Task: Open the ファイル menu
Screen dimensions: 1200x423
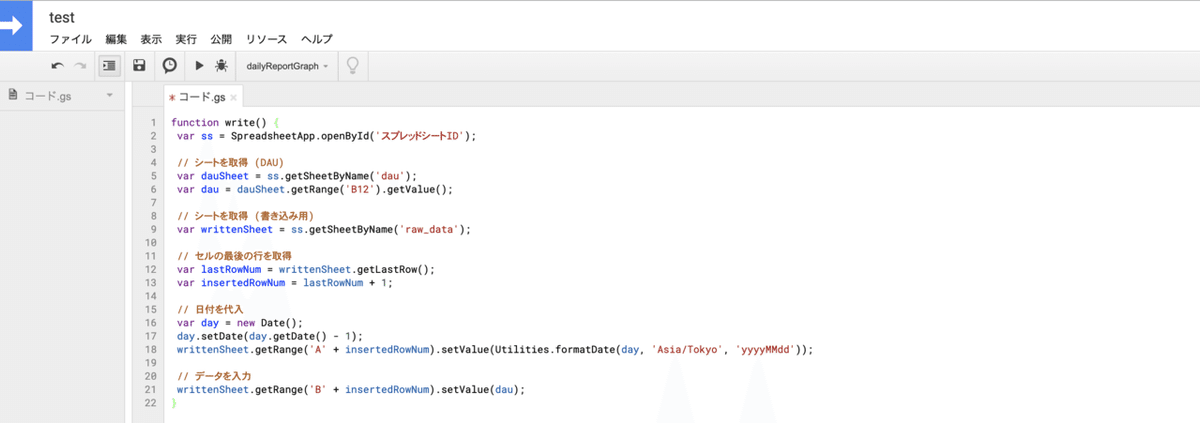Action: 70,39
